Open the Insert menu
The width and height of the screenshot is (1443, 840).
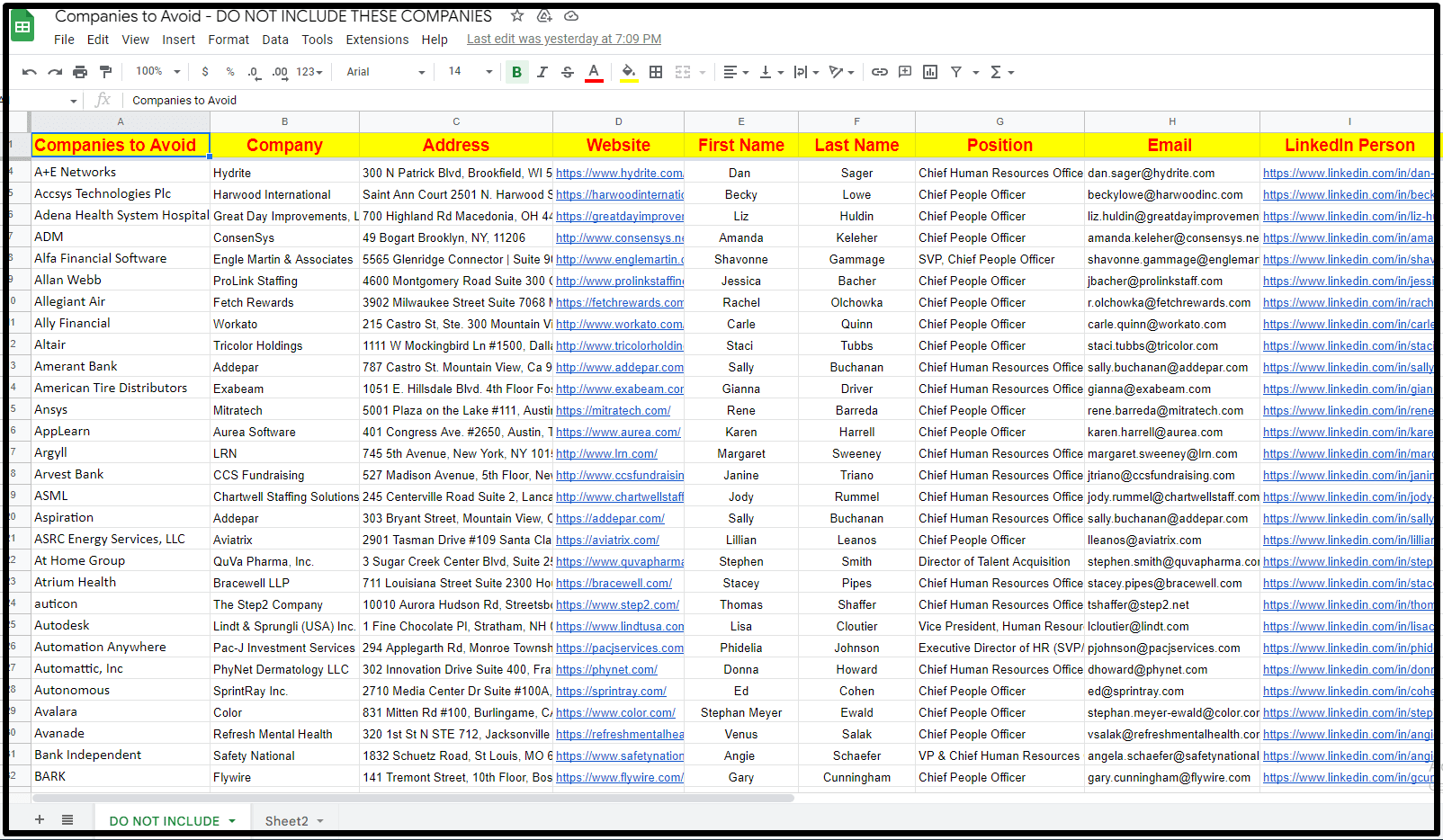(x=178, y=40)
